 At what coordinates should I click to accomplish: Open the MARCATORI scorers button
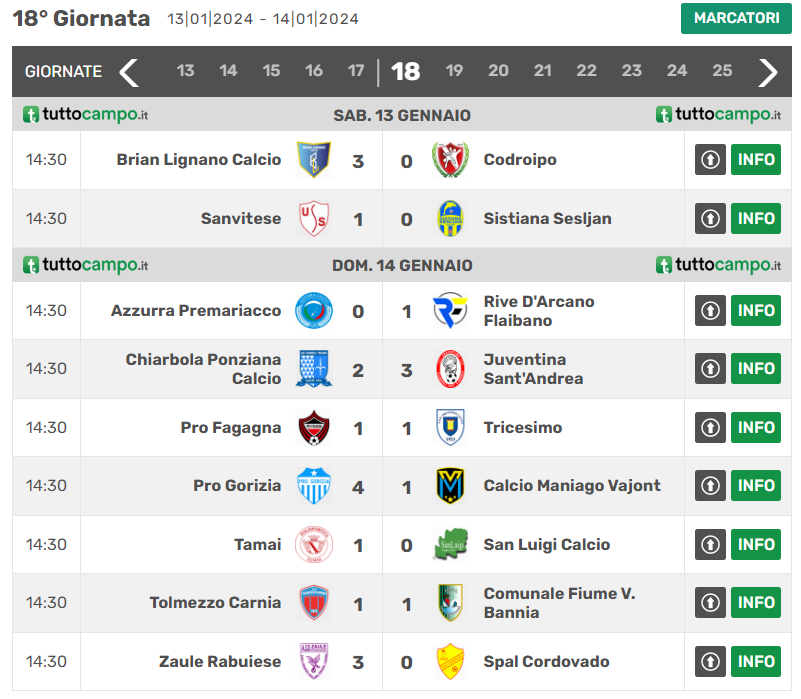click(736, 18)
